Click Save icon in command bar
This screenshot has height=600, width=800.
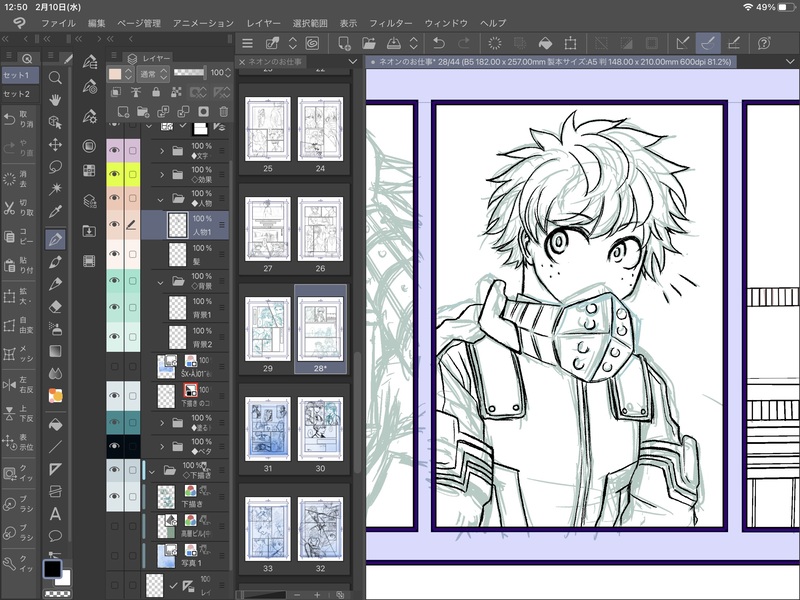click(x=393, y=43)
